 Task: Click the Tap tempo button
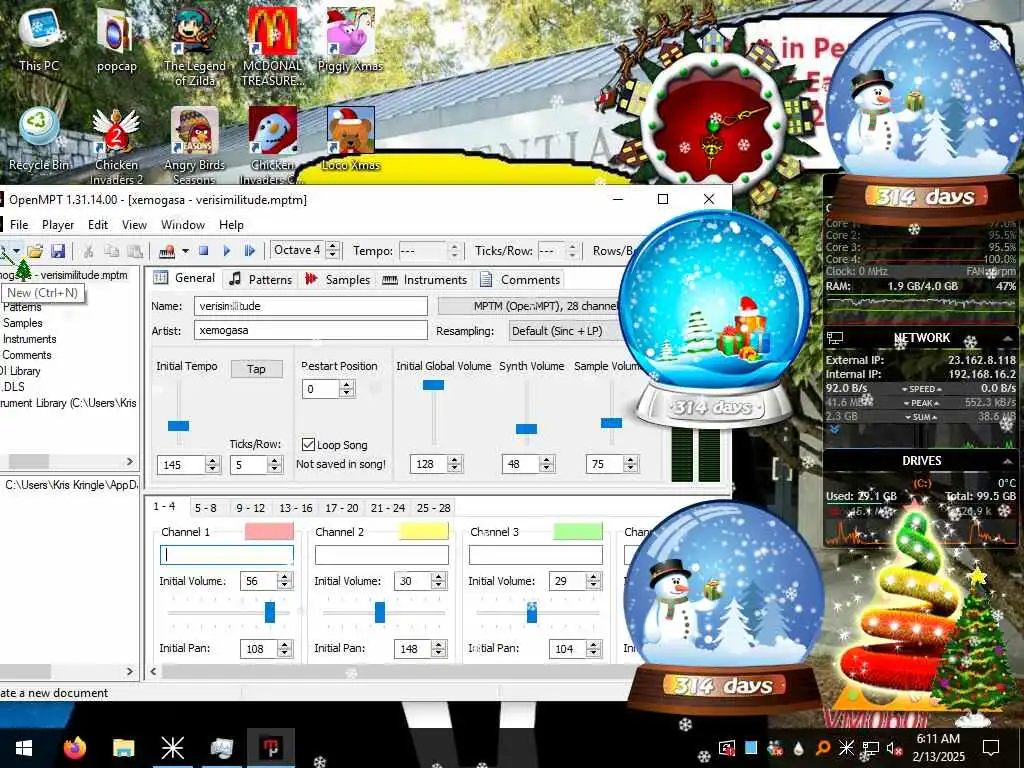[257, 369]
